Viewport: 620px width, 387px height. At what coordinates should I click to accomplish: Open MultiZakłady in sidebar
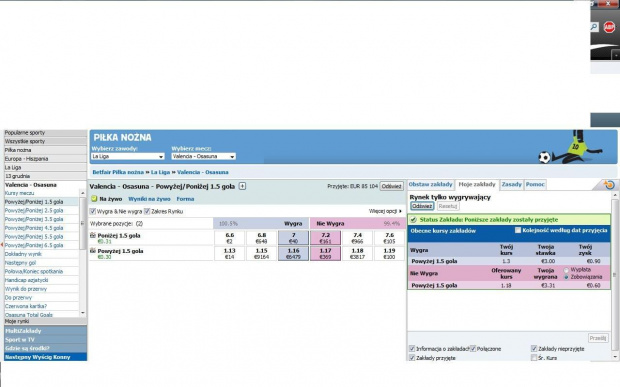[45, 331]
